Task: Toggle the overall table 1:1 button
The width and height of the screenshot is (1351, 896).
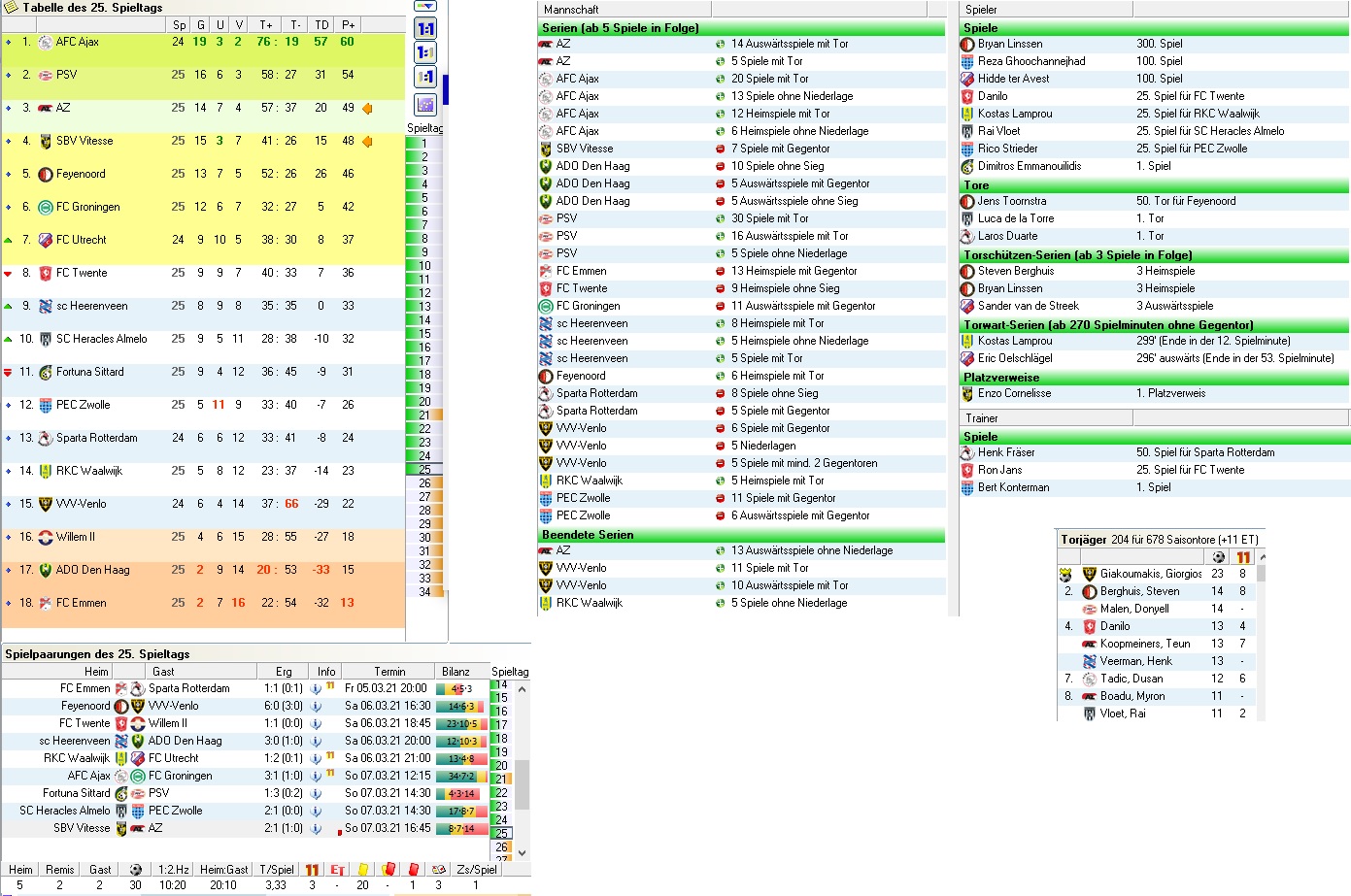Action: 425,29
